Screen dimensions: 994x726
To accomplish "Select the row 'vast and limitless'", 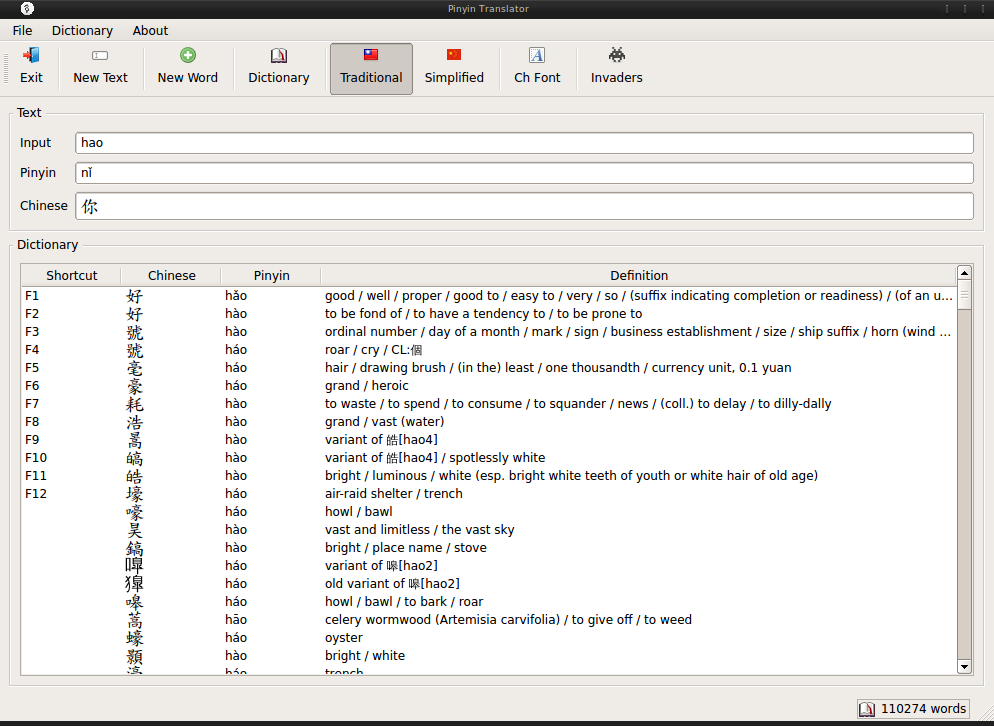I will (489, 529).
